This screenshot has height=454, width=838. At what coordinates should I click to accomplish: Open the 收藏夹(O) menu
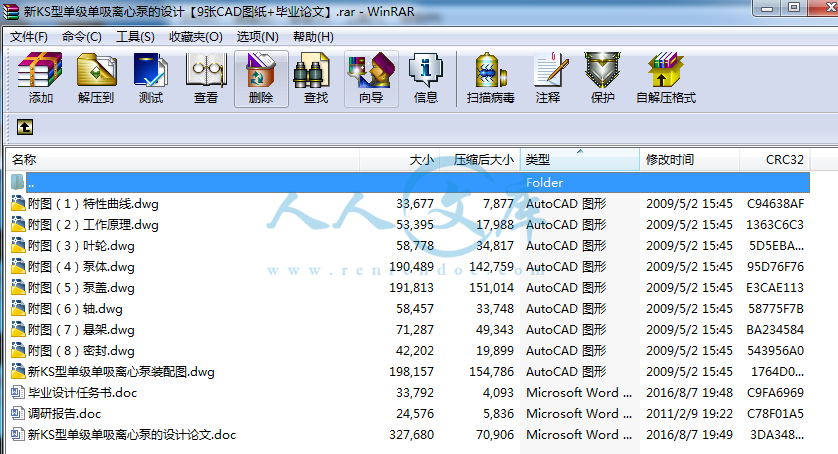pyautogui.click(x=196, y=36)
